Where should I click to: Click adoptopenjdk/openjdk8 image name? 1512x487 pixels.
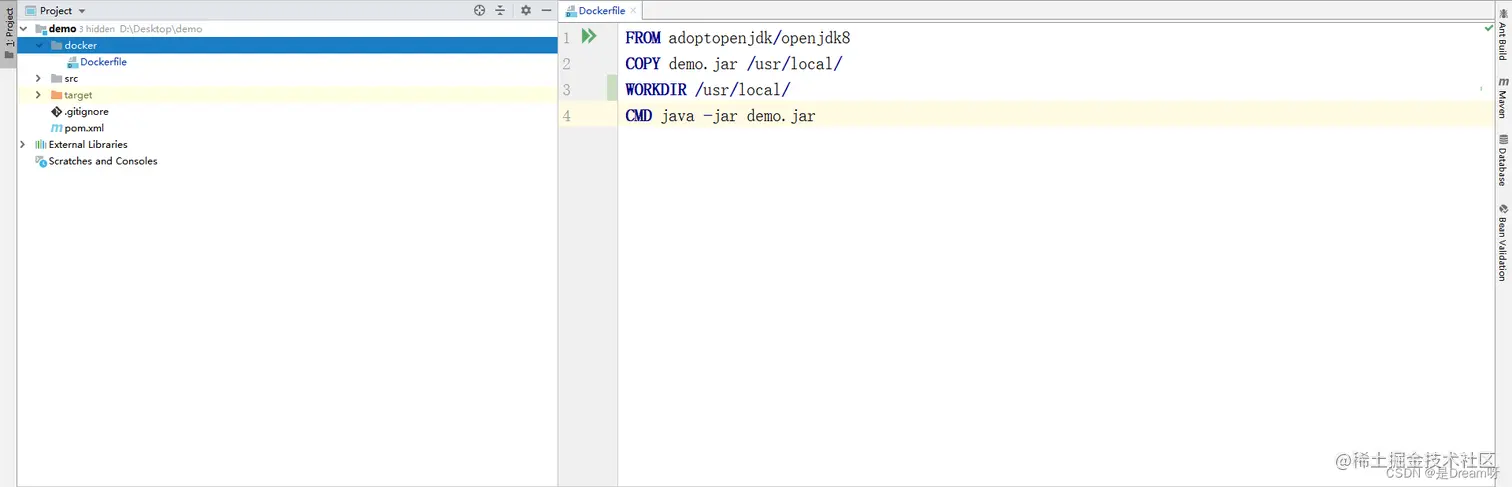[759, 38]
